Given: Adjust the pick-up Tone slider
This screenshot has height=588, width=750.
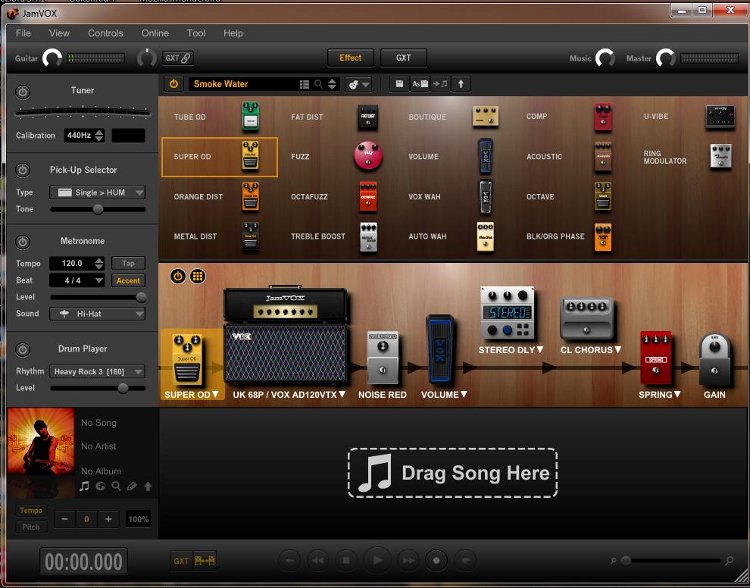Looking at the screenshot, I should coord(98,209).
